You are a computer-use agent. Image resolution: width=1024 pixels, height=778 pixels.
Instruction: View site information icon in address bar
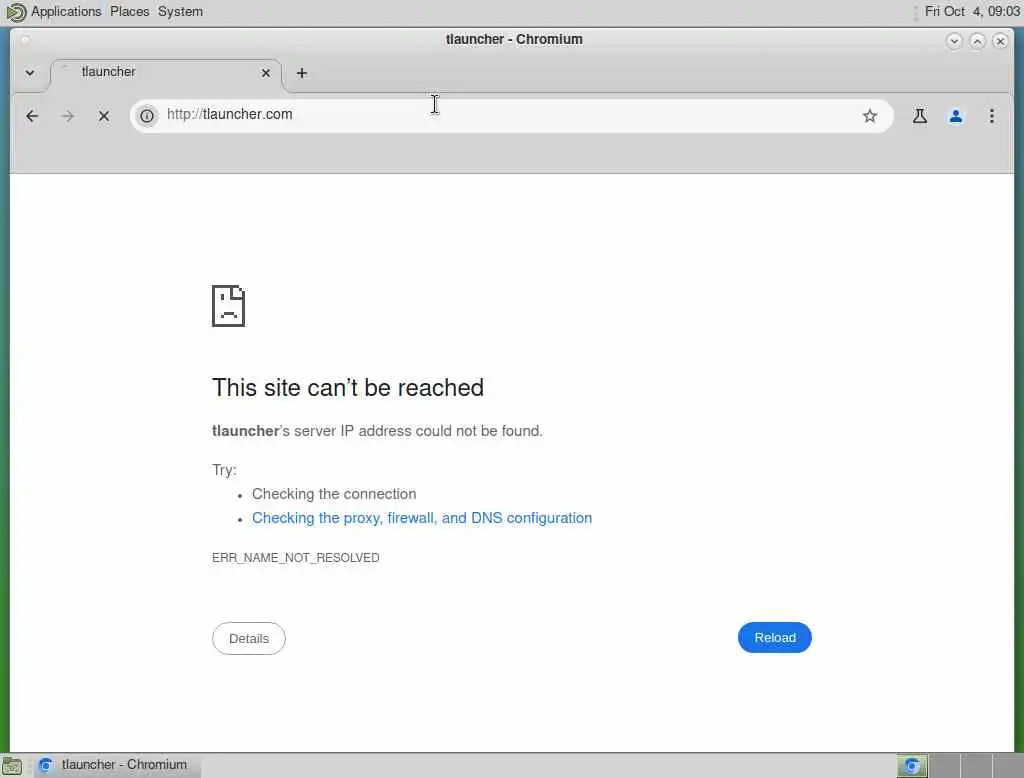(x=148, y=116)
